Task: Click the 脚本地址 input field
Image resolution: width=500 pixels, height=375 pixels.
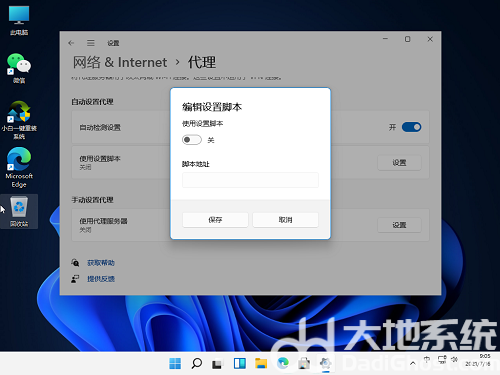Action: click(x=250, y=180)
